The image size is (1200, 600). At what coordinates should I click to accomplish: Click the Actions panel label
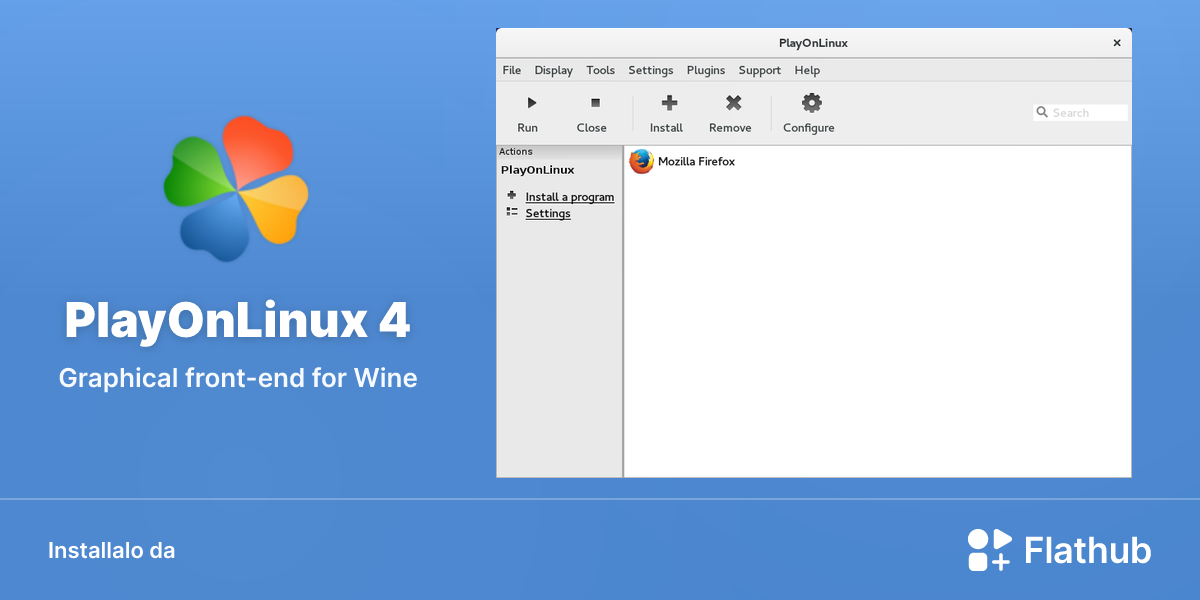(x=516, y=152)
